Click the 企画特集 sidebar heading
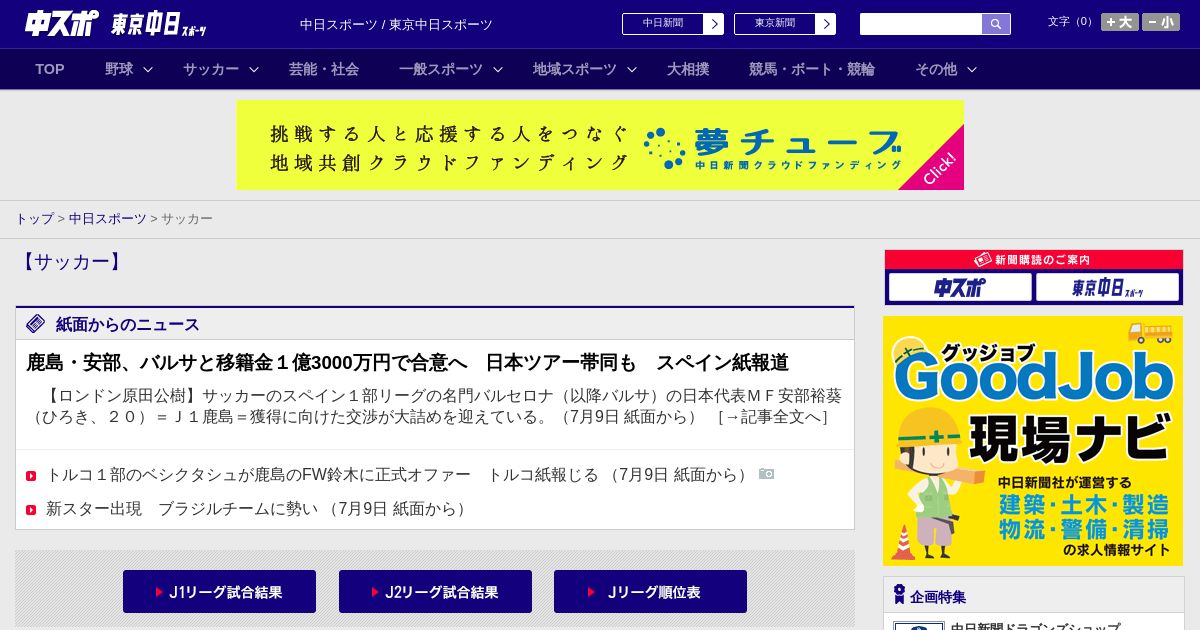 [938, 597]
